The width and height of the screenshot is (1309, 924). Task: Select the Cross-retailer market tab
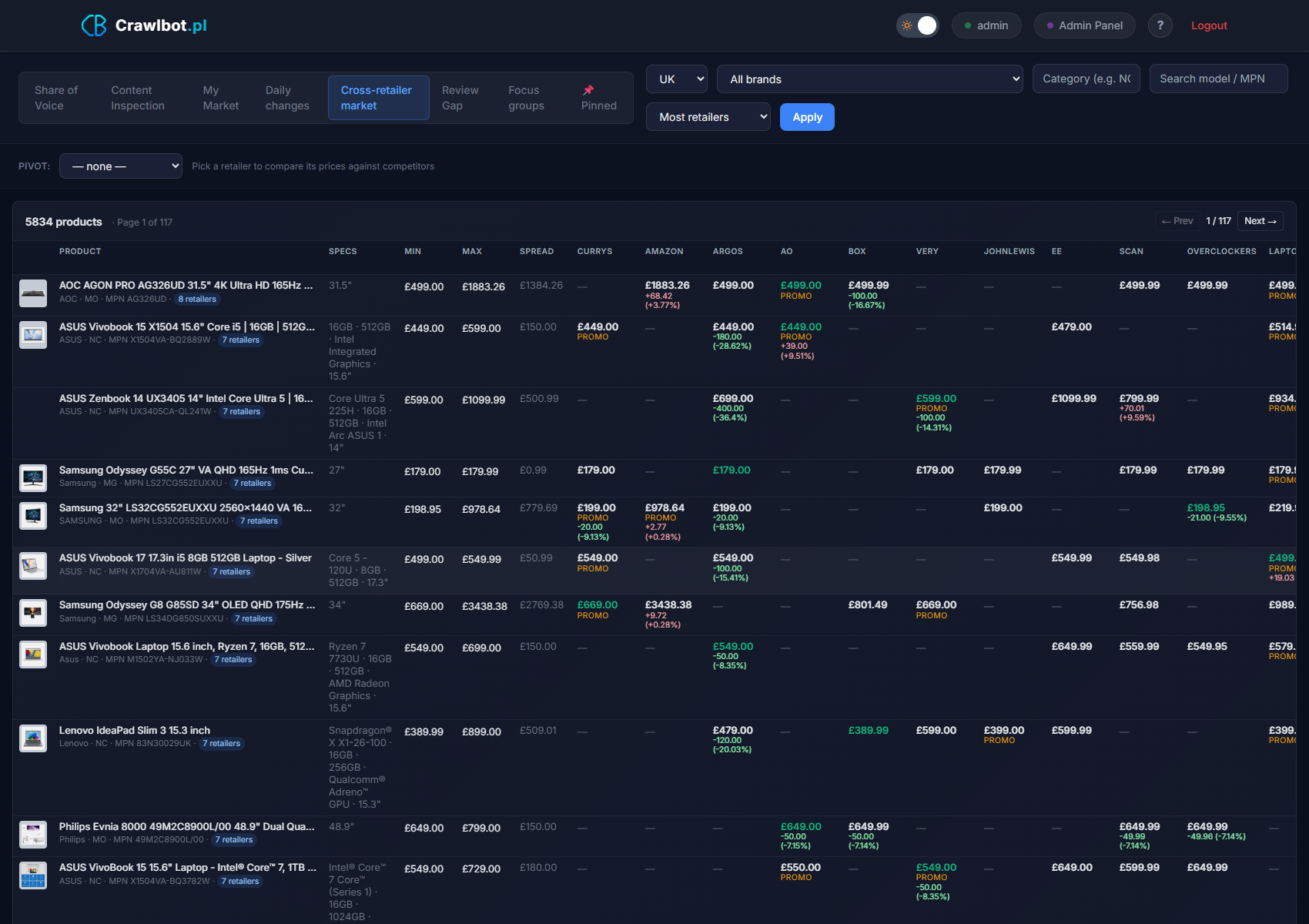pyautogui.click(x=378, y=98)
